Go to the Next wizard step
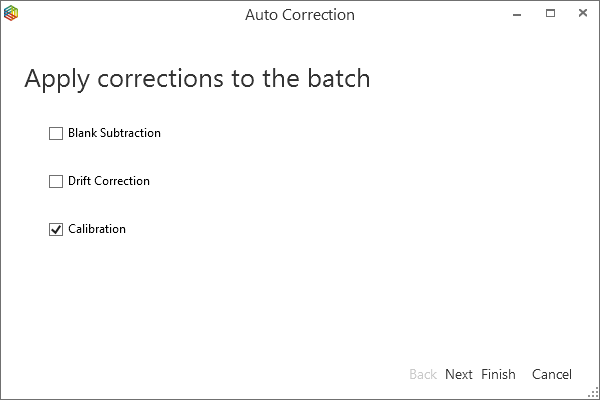 pyautogui.click(x=459, y=374)
